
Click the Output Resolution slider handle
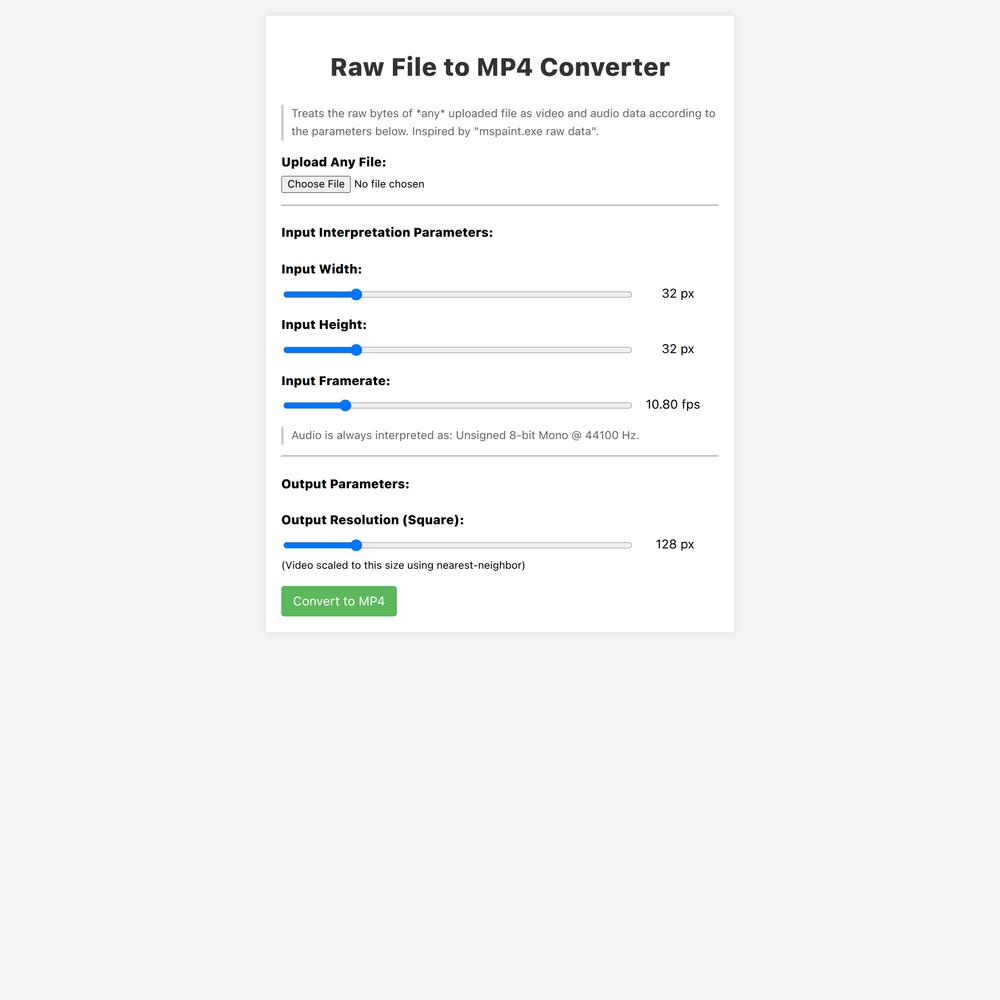[x=356, y=545]
